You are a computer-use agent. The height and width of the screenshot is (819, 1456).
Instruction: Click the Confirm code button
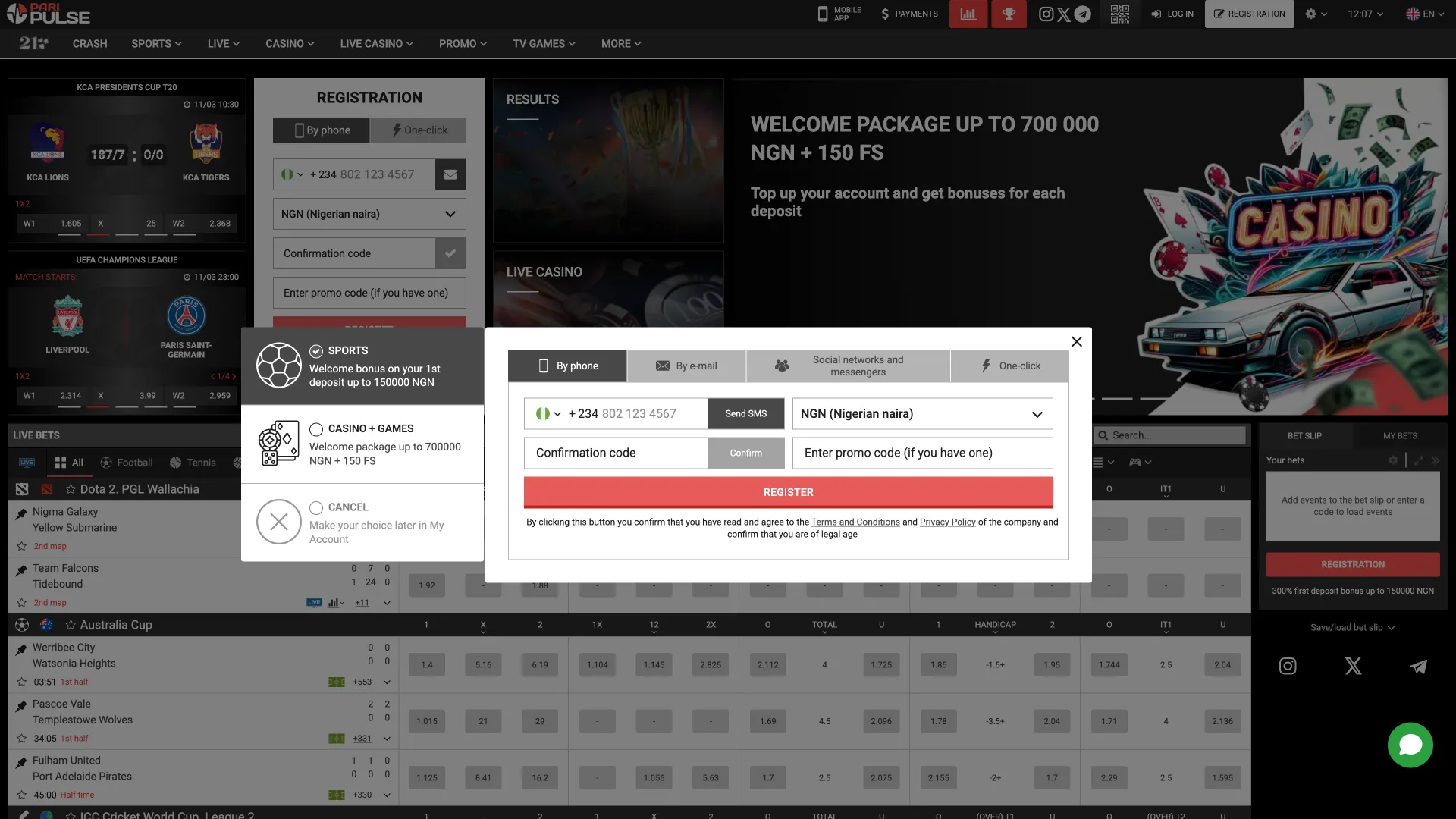coord(746,453)
